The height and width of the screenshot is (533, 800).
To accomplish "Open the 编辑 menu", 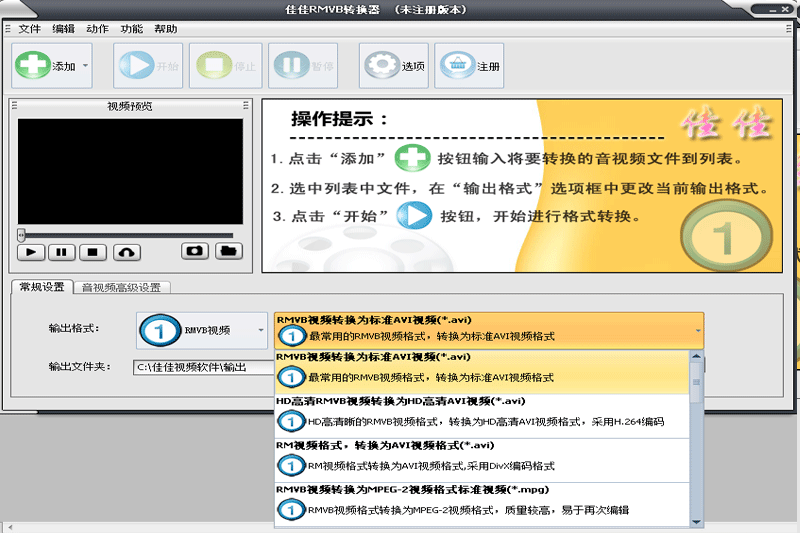I will (63, 29).
